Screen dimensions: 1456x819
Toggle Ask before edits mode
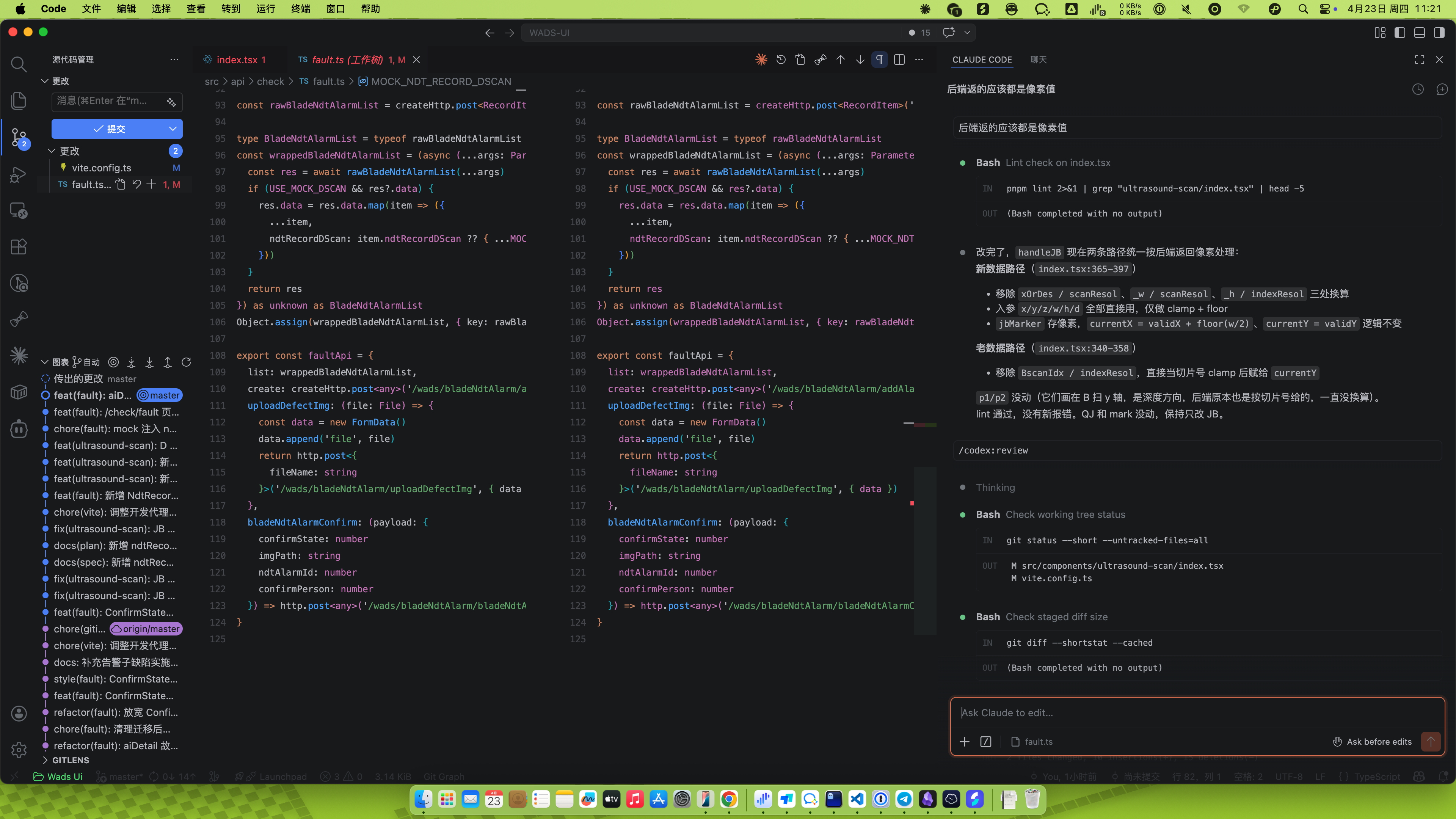(x=1372, y=742)
